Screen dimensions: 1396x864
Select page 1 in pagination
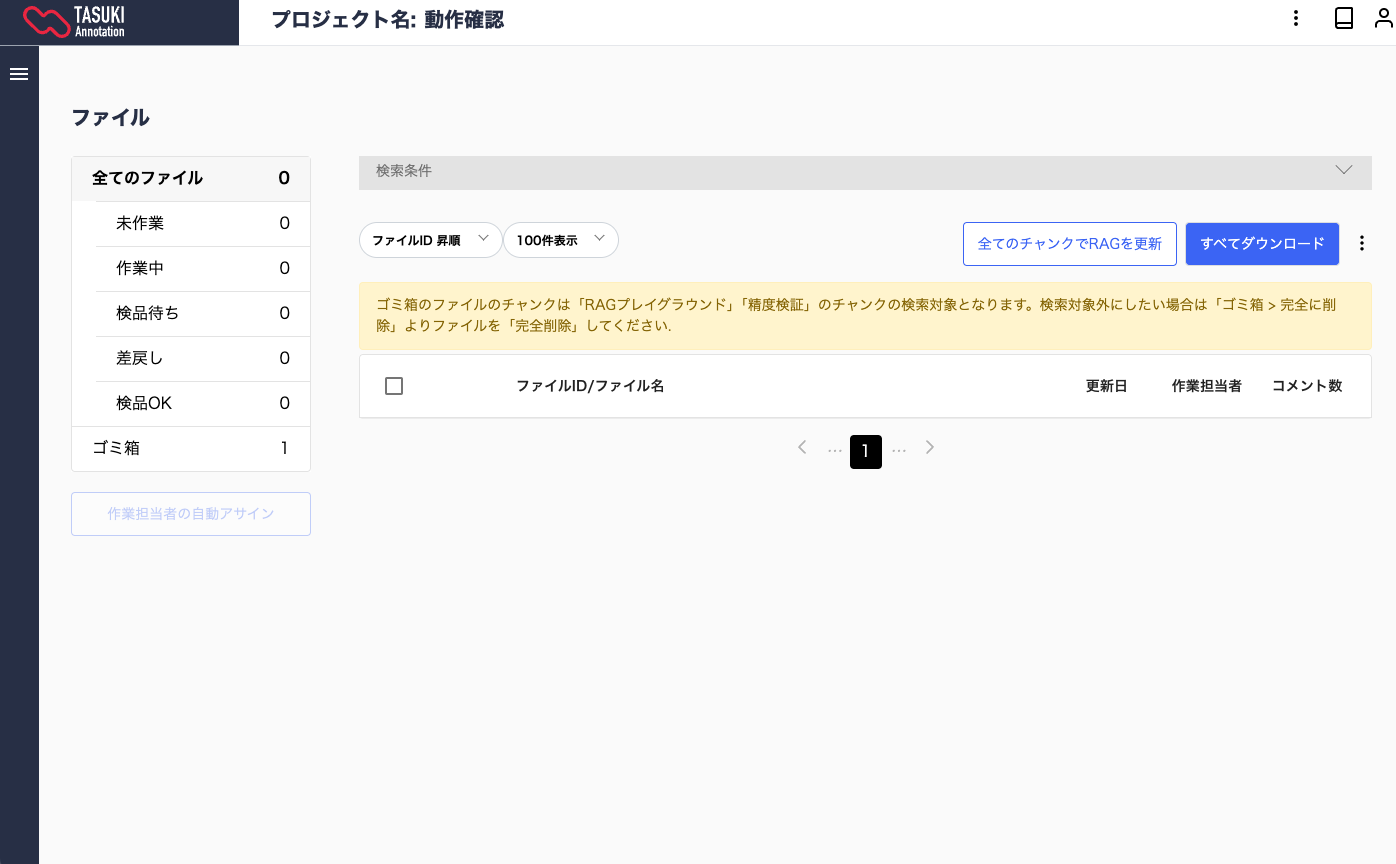(866, 452)
